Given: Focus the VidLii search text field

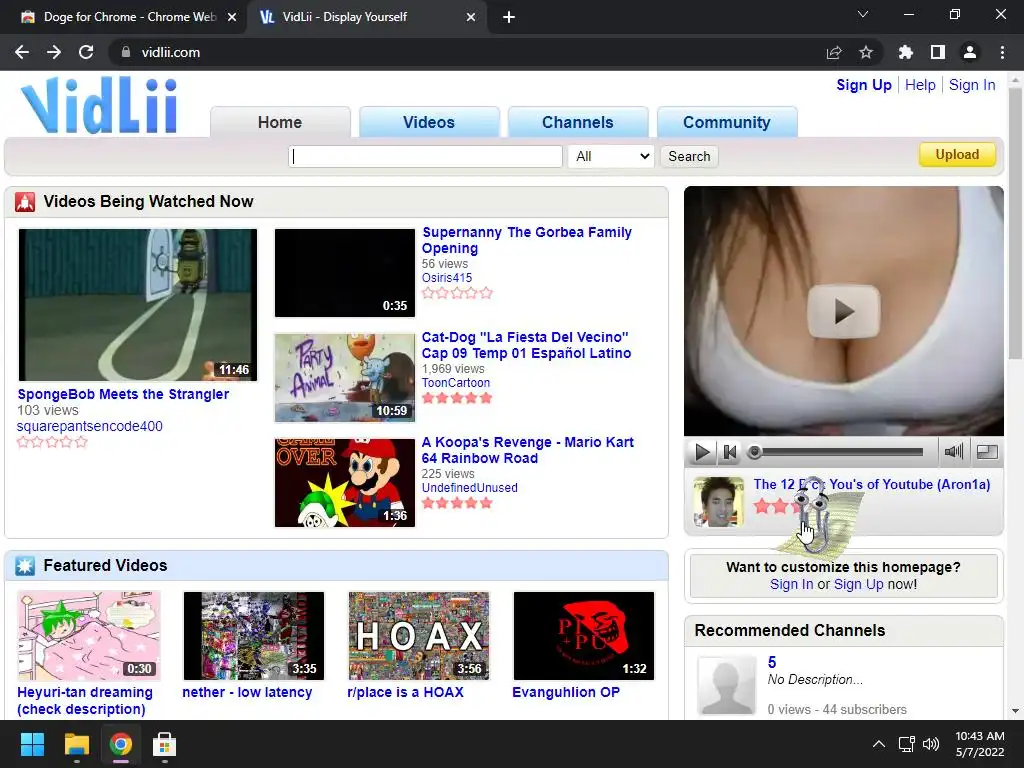Looking at the screenshot, I should (425, 156).
